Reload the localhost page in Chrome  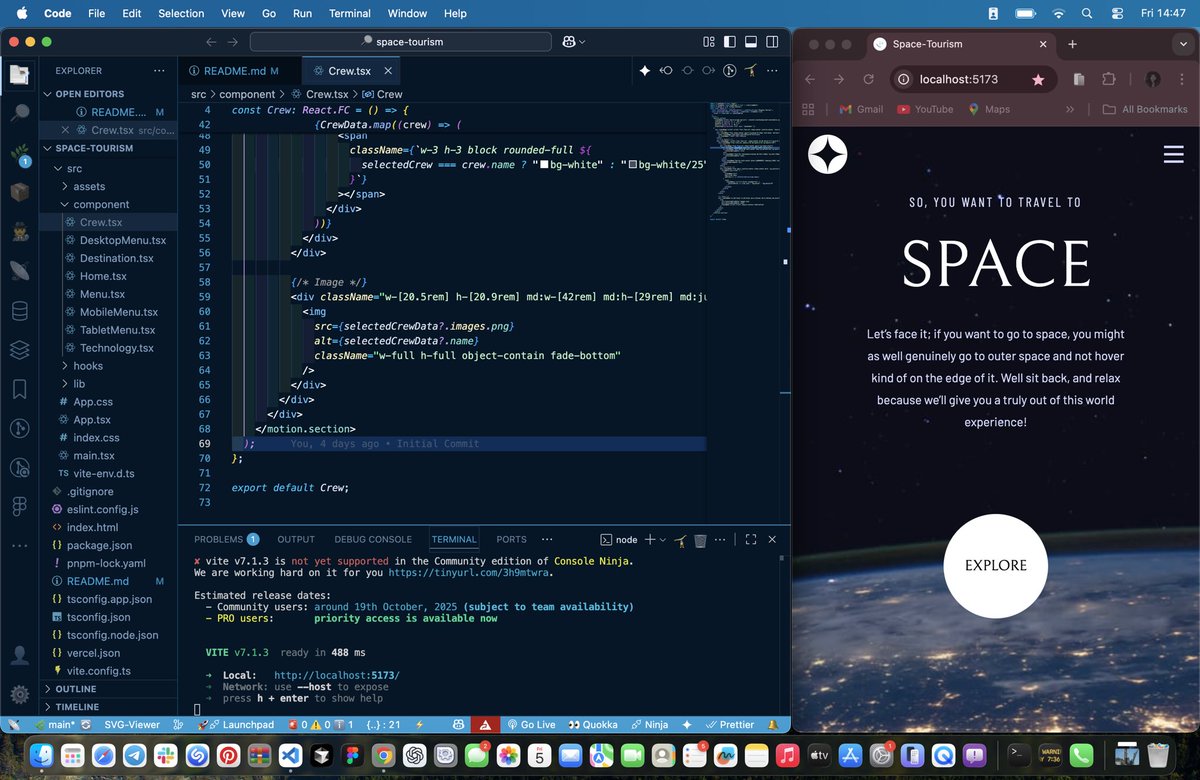869,79
